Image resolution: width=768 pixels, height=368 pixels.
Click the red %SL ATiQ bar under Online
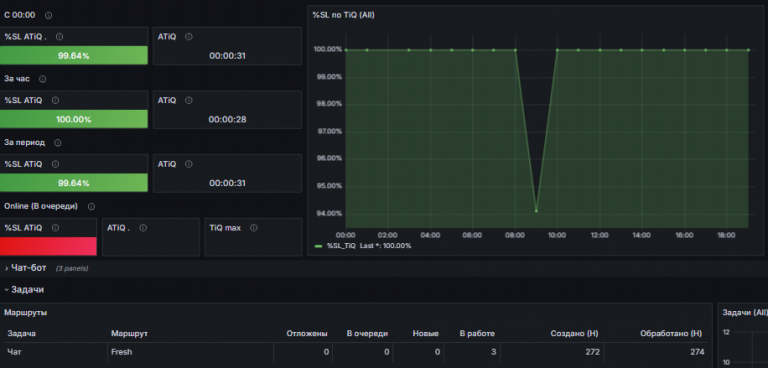[x=48, y=246]
